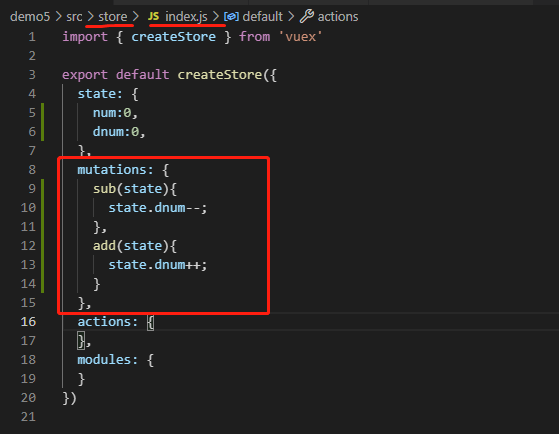The height and width of the screenshot is (434, 559).
Task: Click line number 1 in the gutter
Action: point(32,37)
